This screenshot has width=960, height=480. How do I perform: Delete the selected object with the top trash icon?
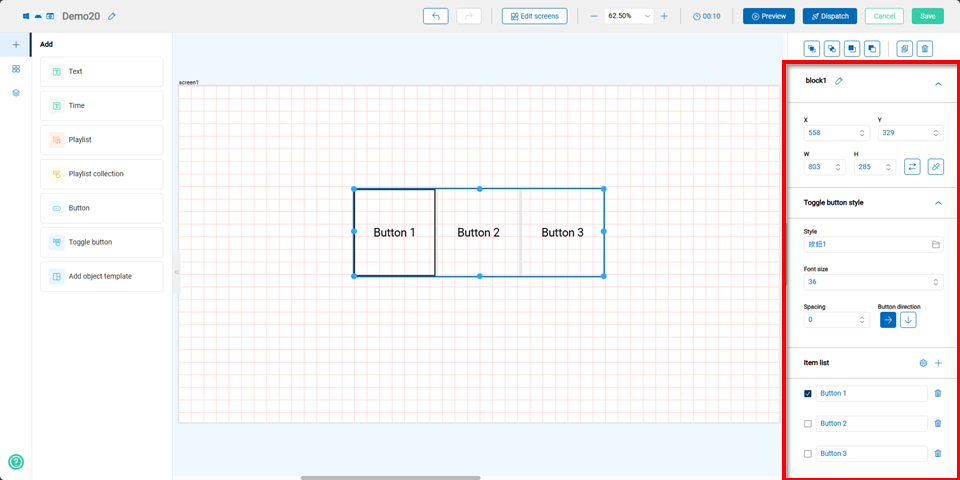click(x=925, y=48)
